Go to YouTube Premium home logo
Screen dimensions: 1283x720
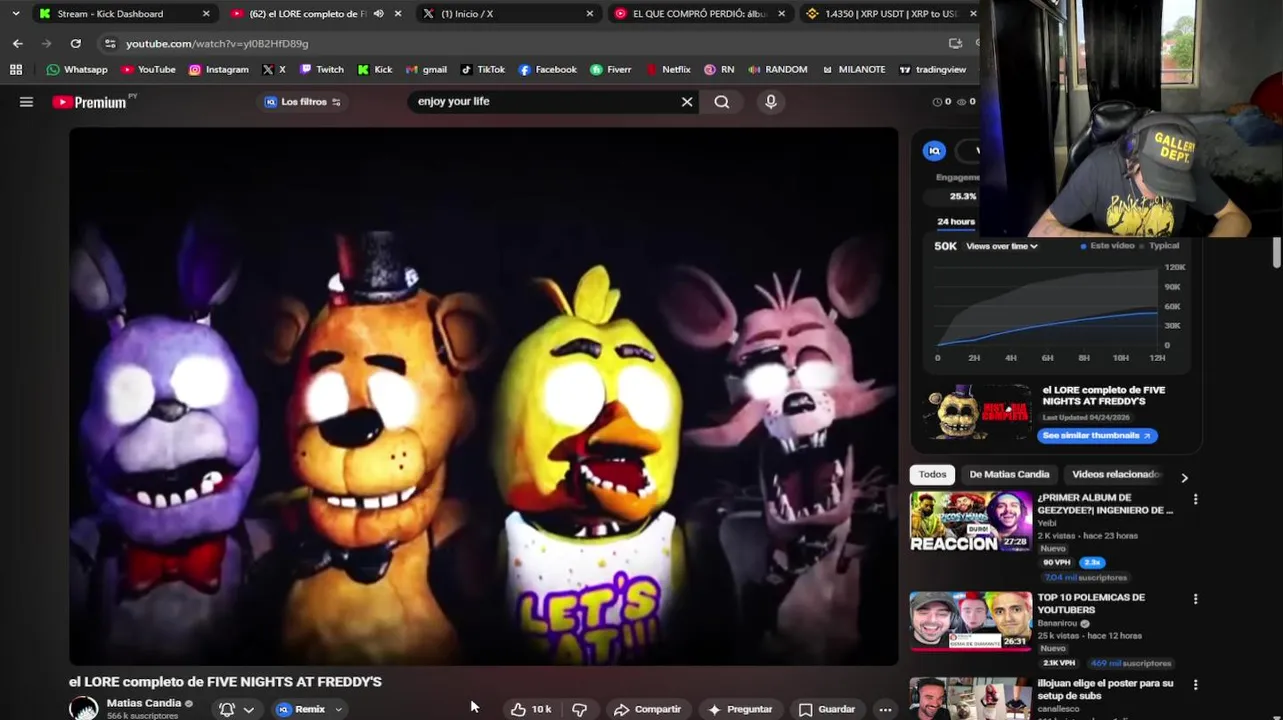90,102
